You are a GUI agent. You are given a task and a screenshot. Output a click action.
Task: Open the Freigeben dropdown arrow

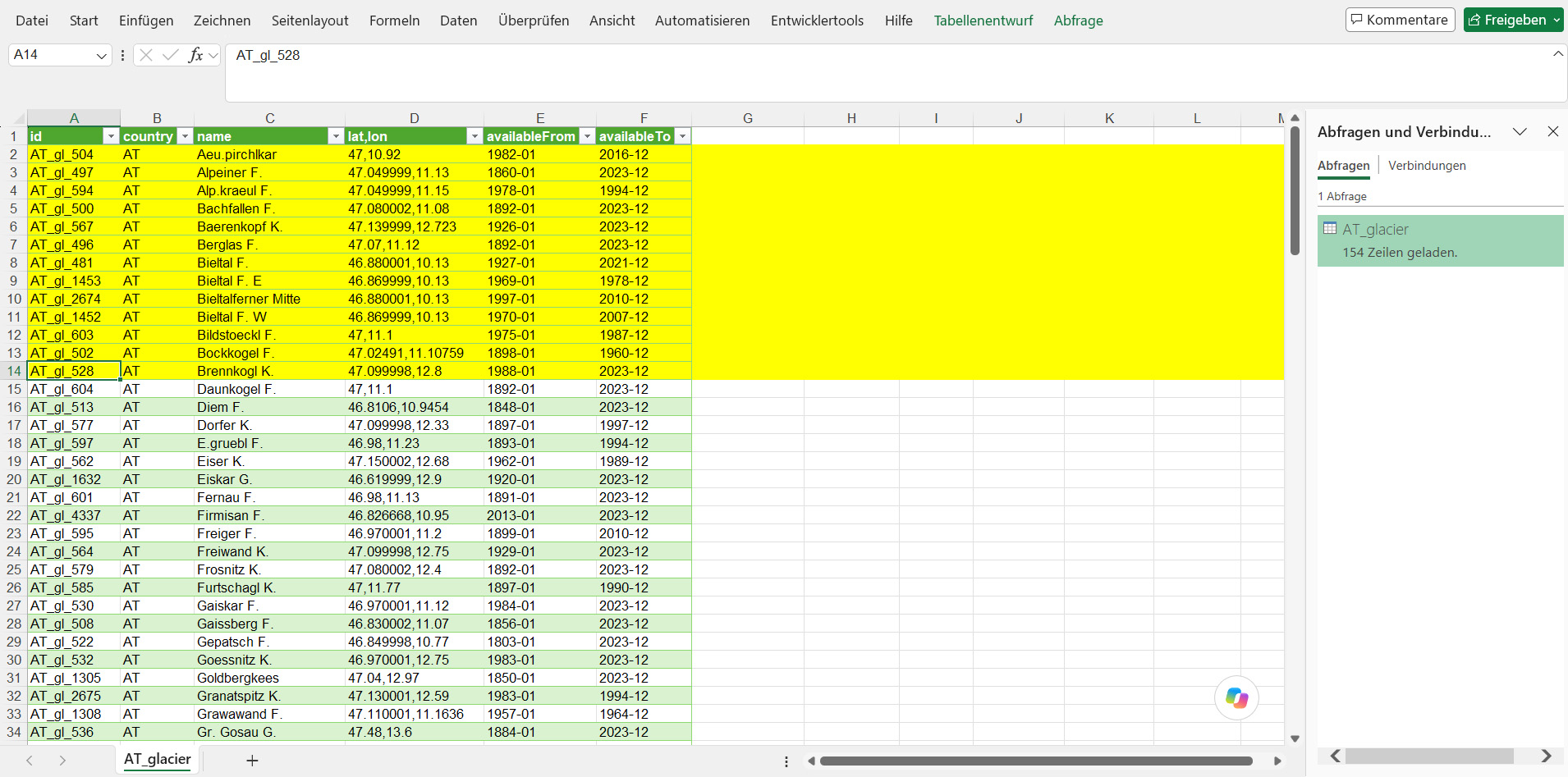pos(1557,21)
